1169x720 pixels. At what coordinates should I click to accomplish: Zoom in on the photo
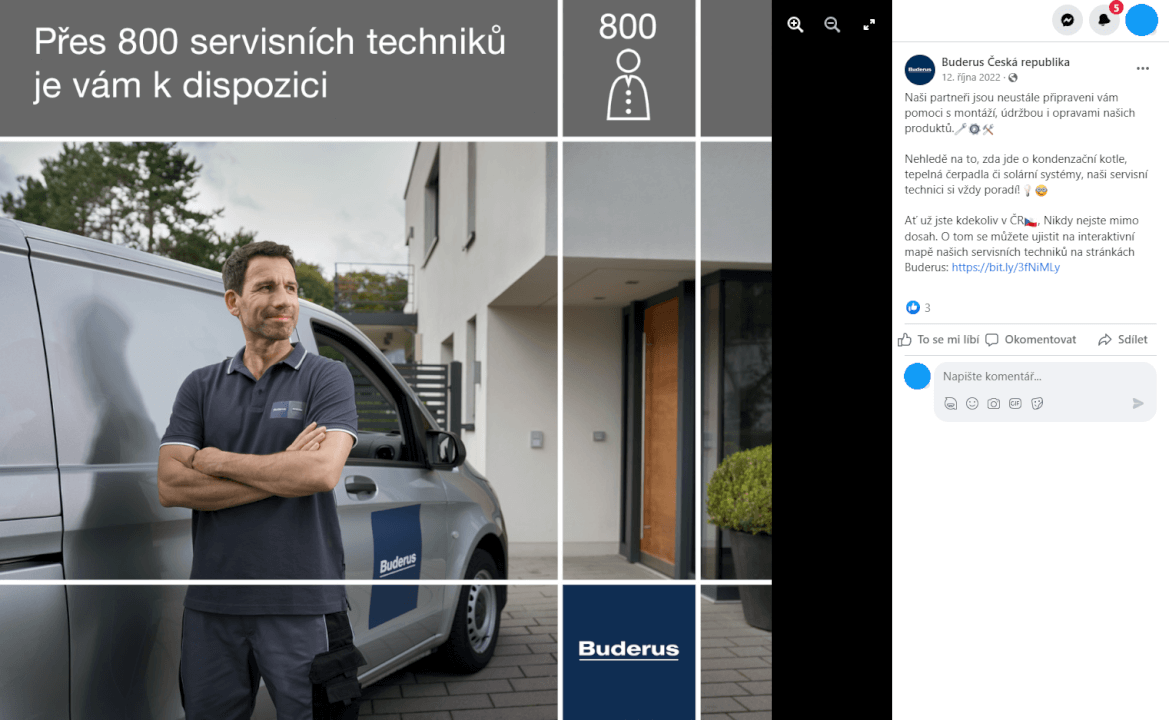pos(795,25)
